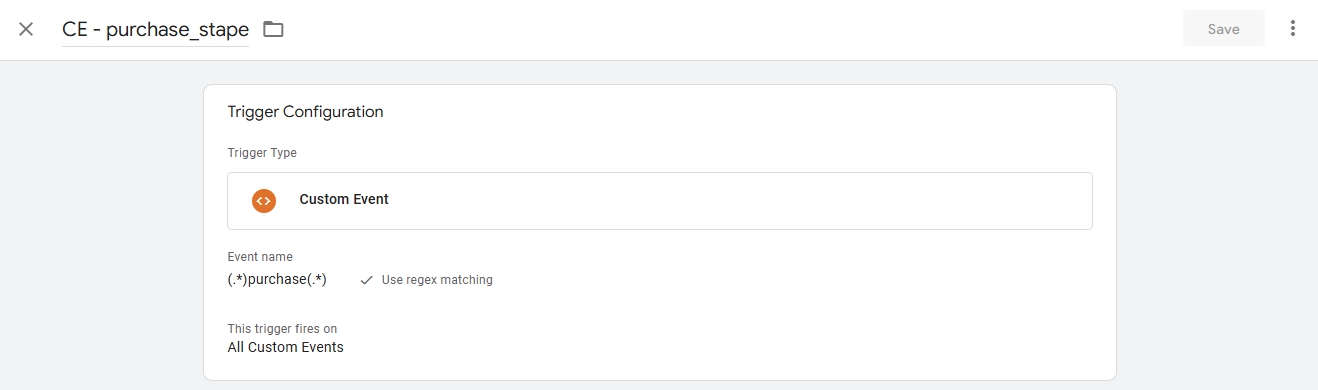Click the regex matching checkmark icon
The width and height of the screenshot is (1318, 390).
click(367, 280)
